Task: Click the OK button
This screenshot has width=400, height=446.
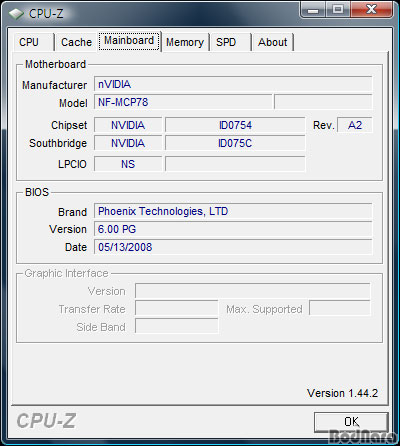Action: pos(351,422)
